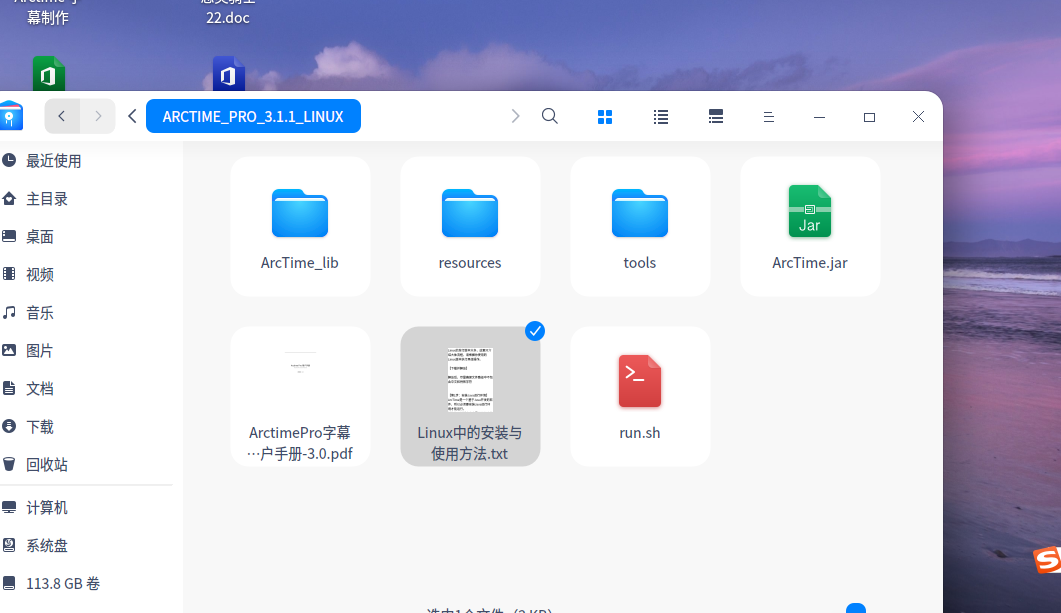Viewport: 1061px width, 613px height.
Task: Click the desktop icon beside 桌面
Action: click(9, 236)
